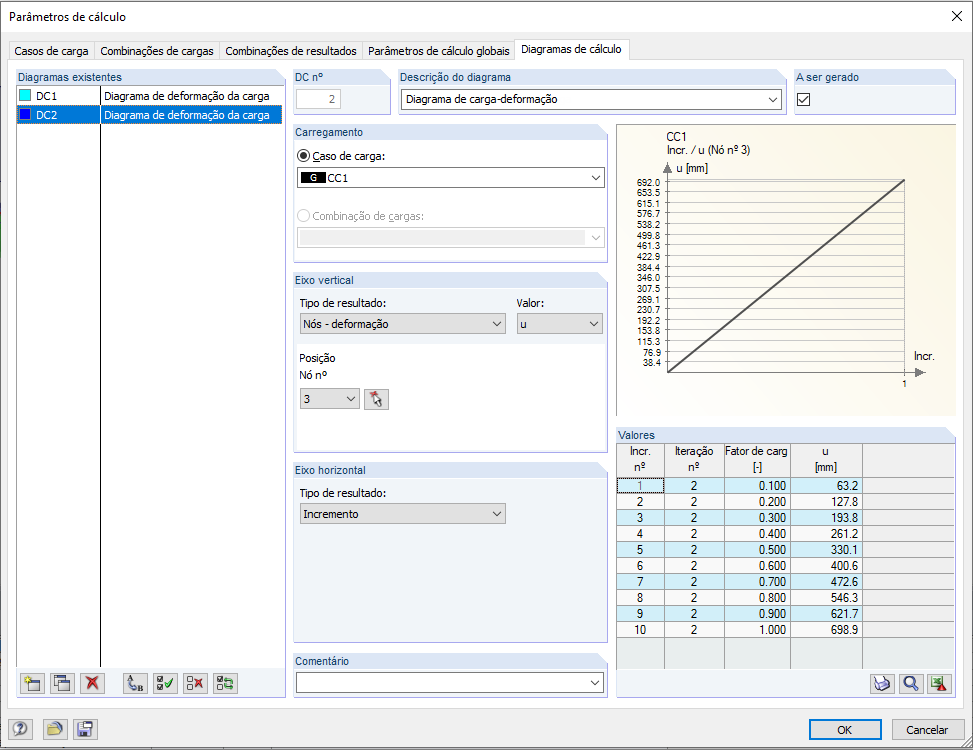The image size is (973, 750).
Task: Confirm with the OK button
Action: (845, 730)
